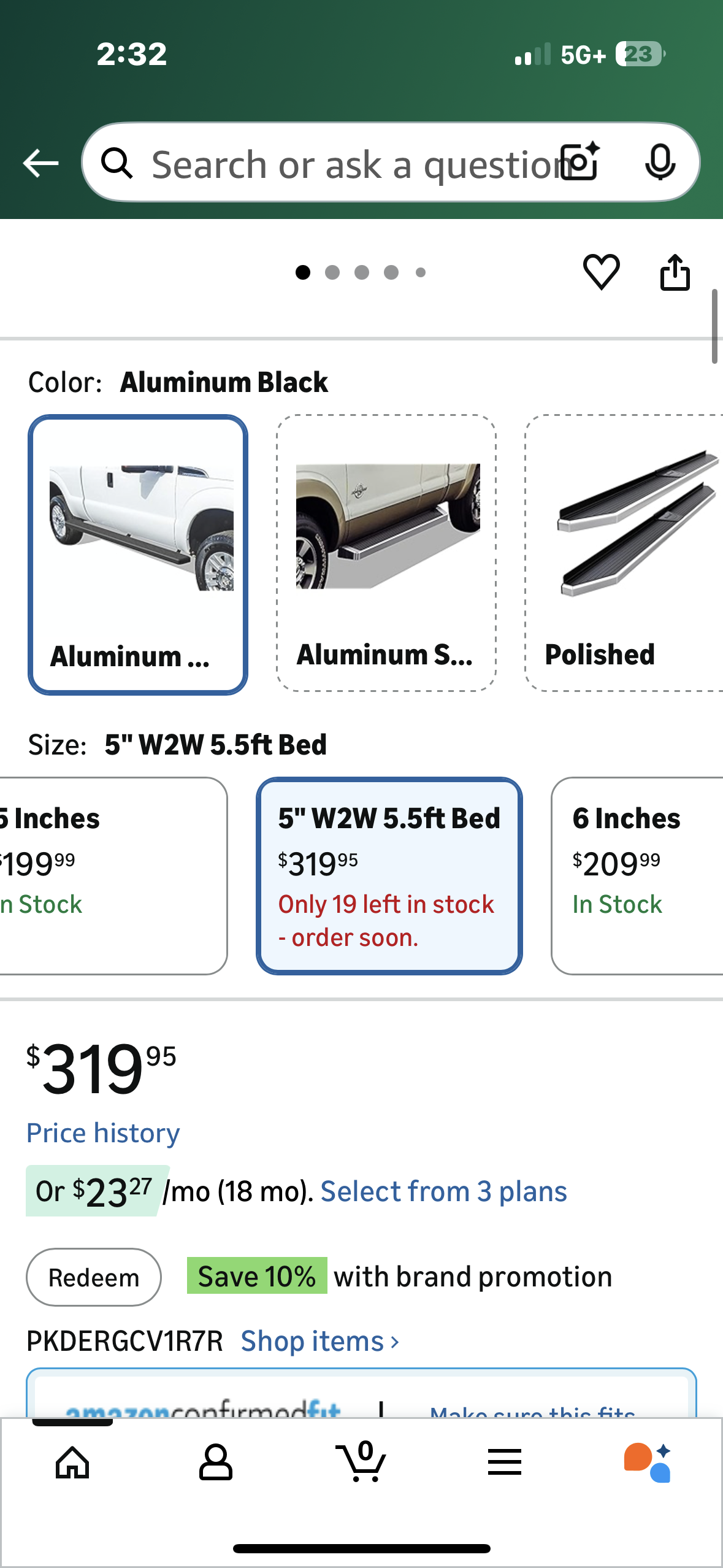The height and width of the screenshot is (1568, 723).
Task: Start a voice search with the microphone
Action: pos(659,162)
